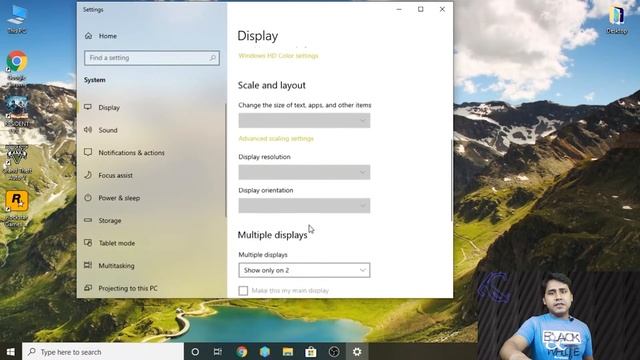This screenshot has width=640, height=360.
Task: Open the Display orientation dropdown
Action: (304, 206)
